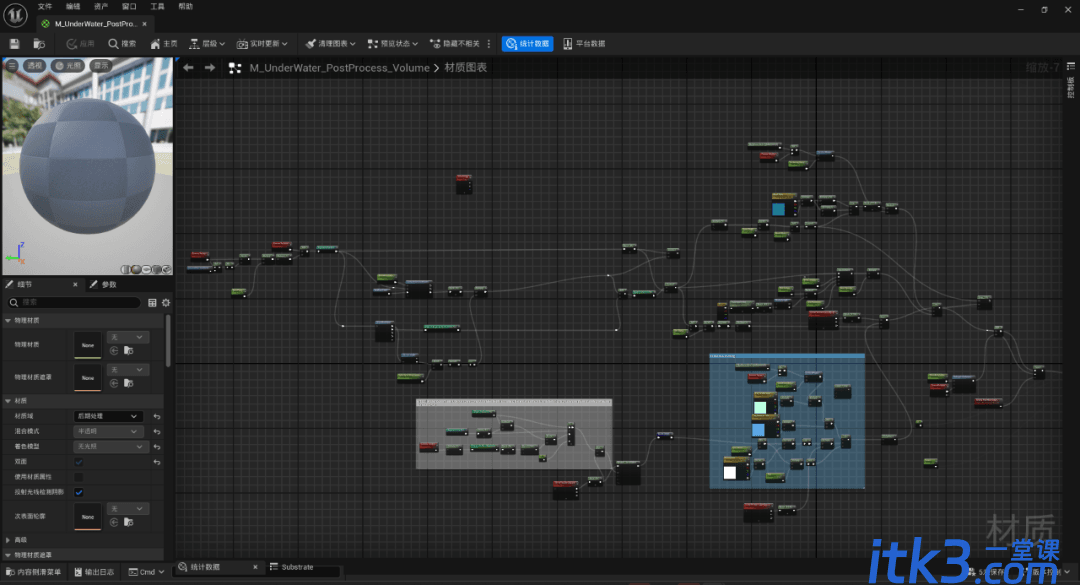The image size is (1080, 585).
Task: Click browse-to icon for 物理材质遮罩
Action: pyautogui.click(x=128, y=383)
